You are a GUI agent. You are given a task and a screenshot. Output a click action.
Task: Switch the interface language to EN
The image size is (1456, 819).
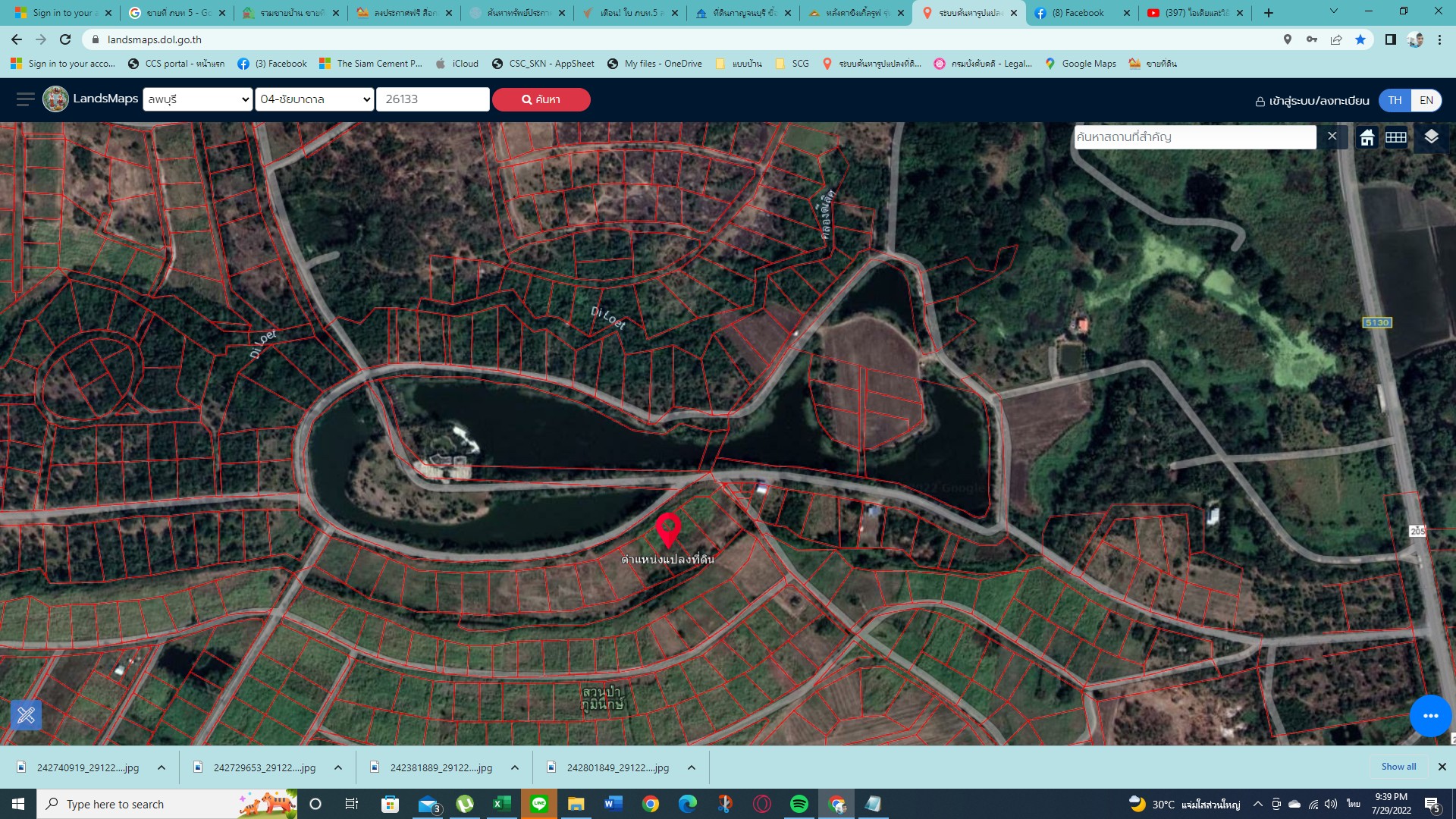point(1426,99)
